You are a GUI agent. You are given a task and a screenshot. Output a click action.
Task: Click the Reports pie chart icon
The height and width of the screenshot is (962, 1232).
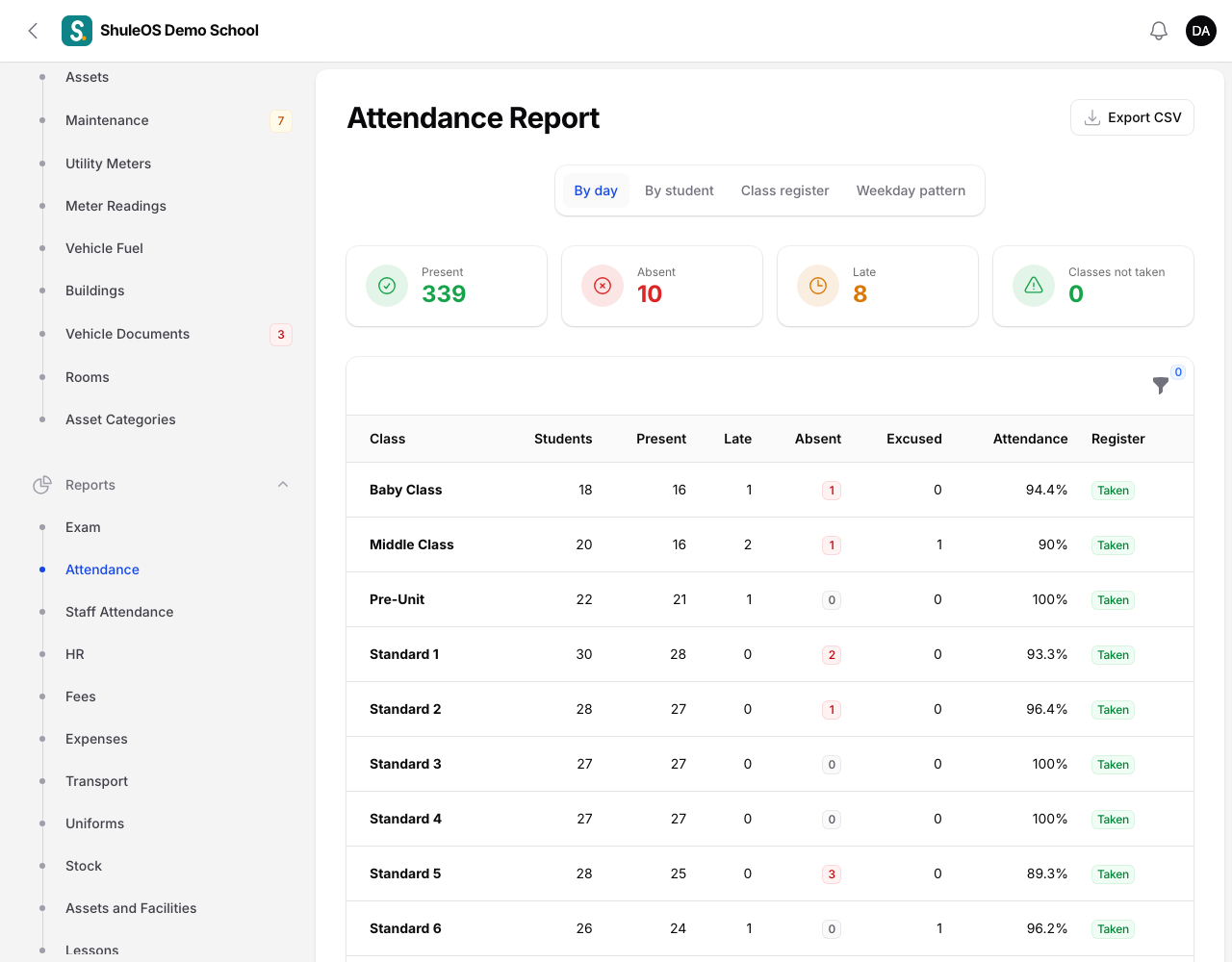[x=42, y=485]
